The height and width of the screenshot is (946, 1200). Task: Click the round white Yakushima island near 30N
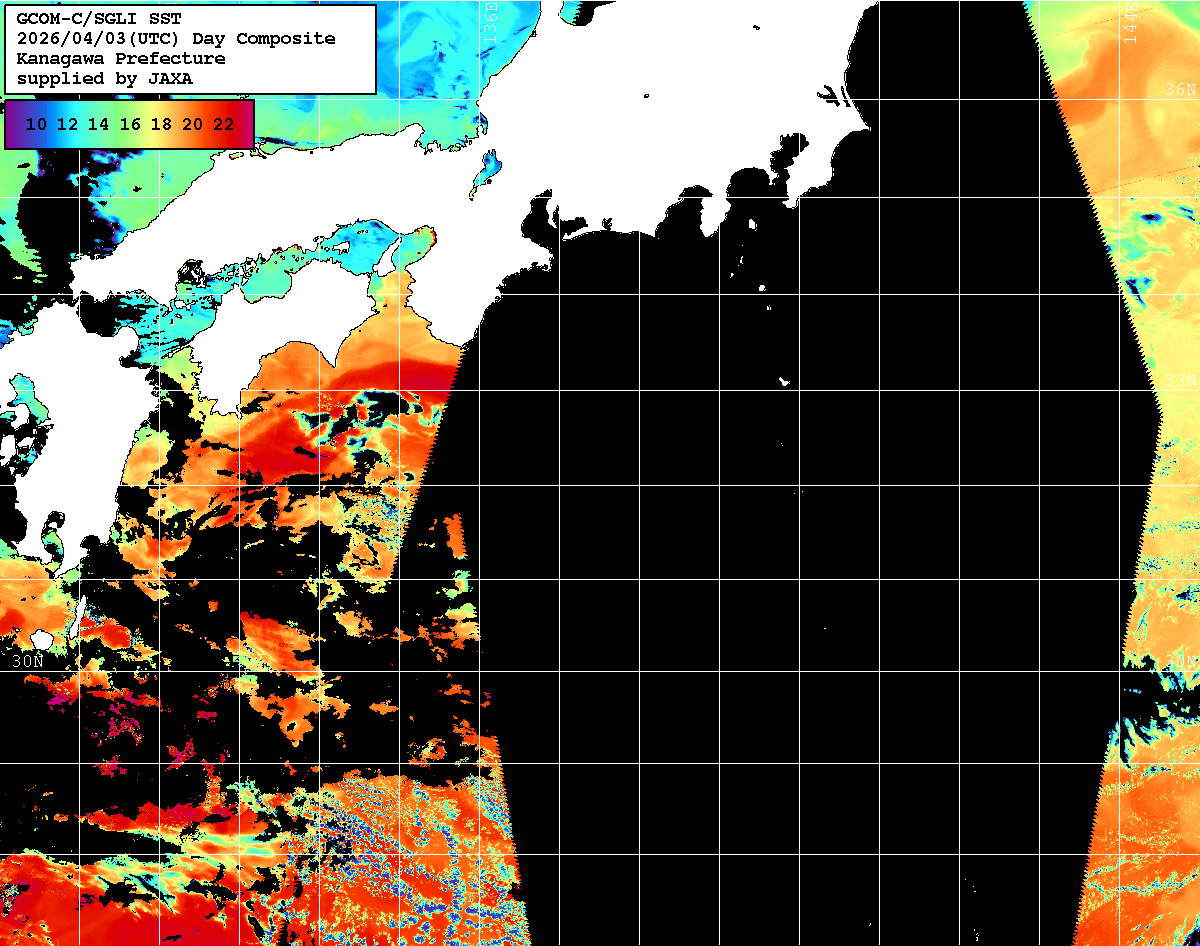click(x=42, y=638)
